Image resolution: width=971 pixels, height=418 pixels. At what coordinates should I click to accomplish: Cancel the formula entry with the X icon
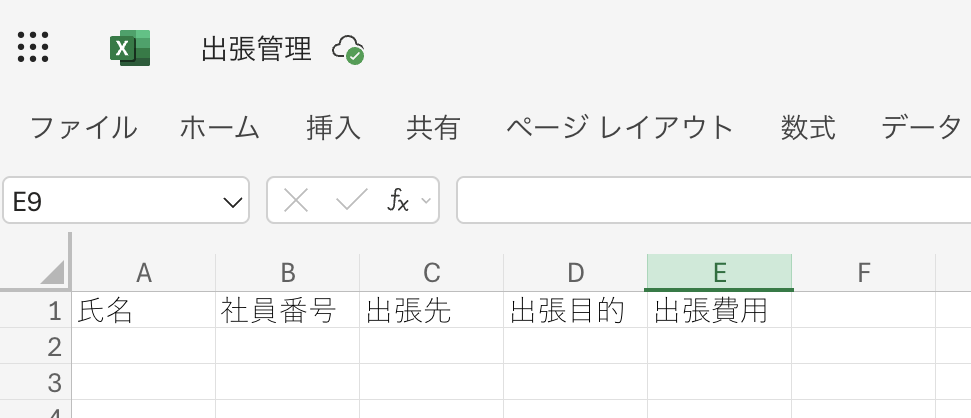[296, 201]
